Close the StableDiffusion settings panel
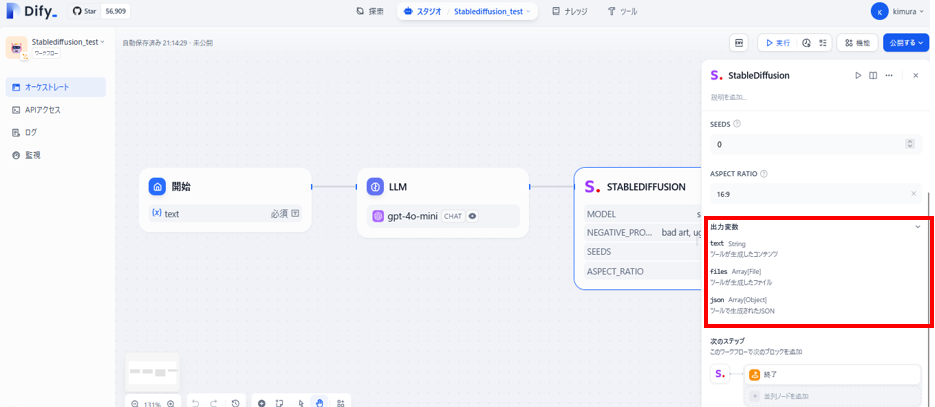 pyautogui.click(x=916, y=76)
